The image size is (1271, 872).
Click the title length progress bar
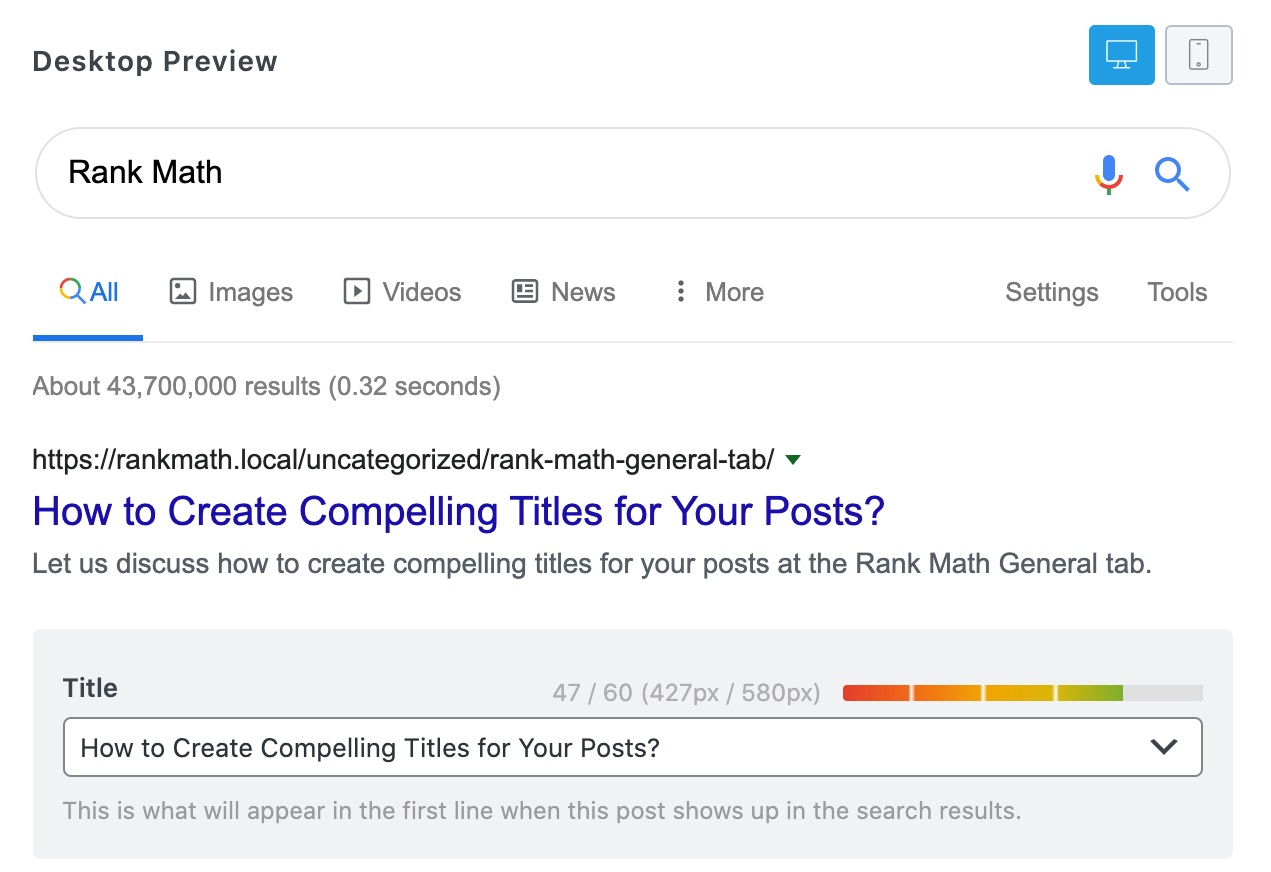pos(1022,693)
